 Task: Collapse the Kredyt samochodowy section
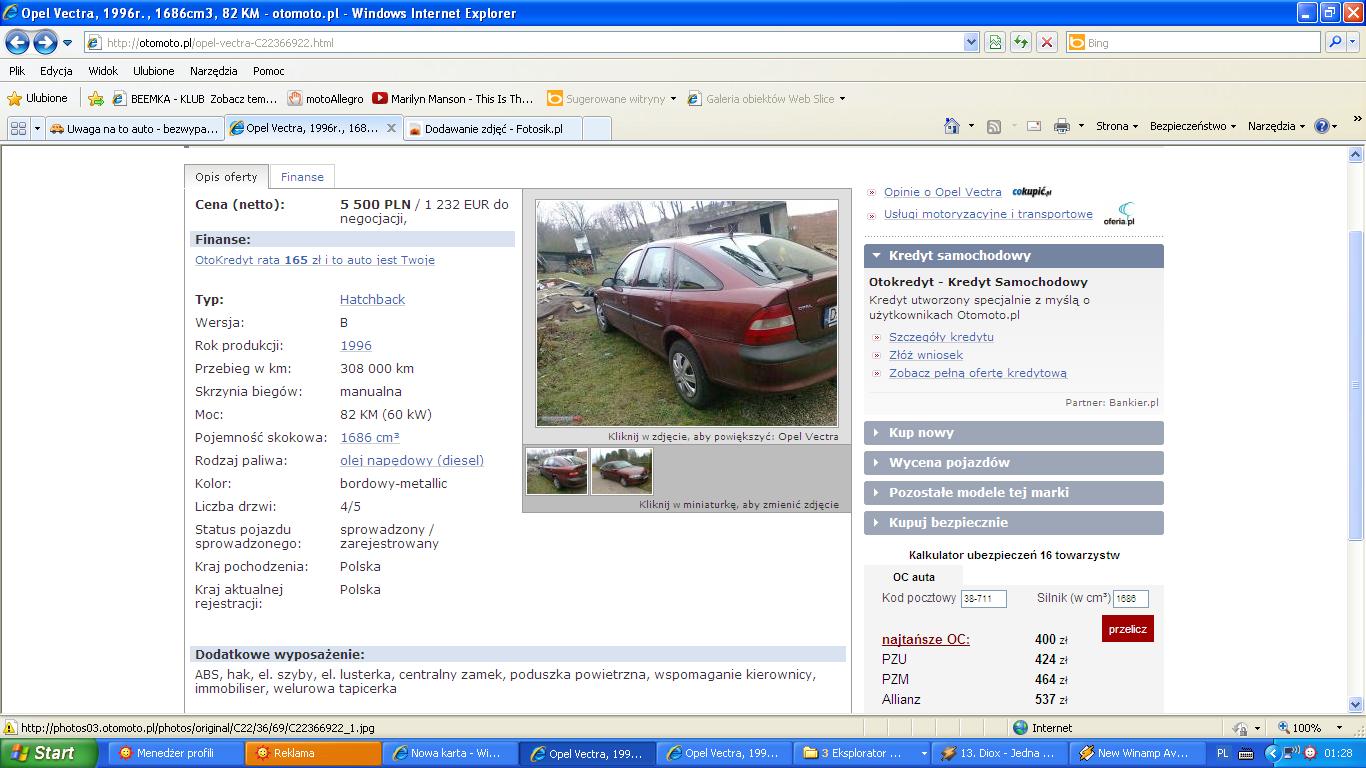[1014, 256]
